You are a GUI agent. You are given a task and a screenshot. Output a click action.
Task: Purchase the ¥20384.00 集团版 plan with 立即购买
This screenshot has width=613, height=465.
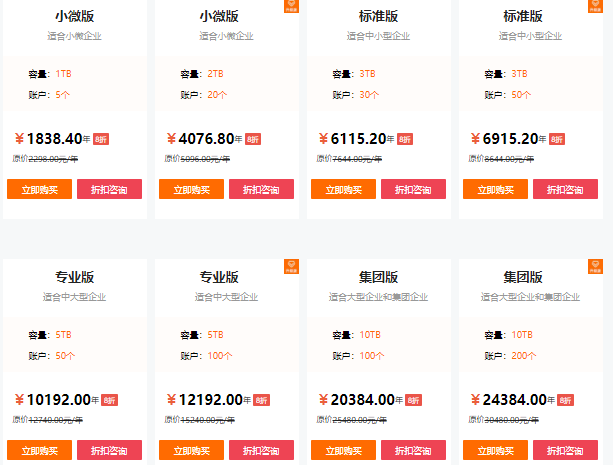pyautogui.click(x=343, y=451)
